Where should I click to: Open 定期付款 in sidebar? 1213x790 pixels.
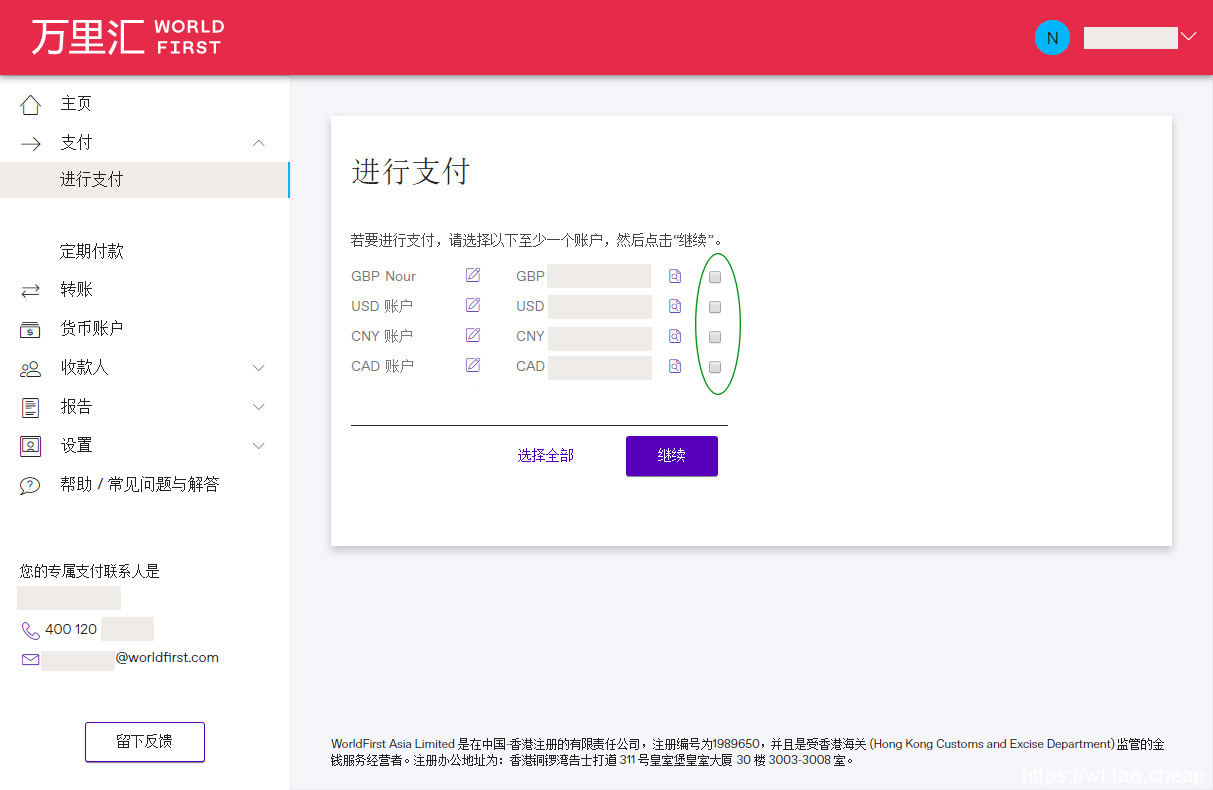(92, 251)
